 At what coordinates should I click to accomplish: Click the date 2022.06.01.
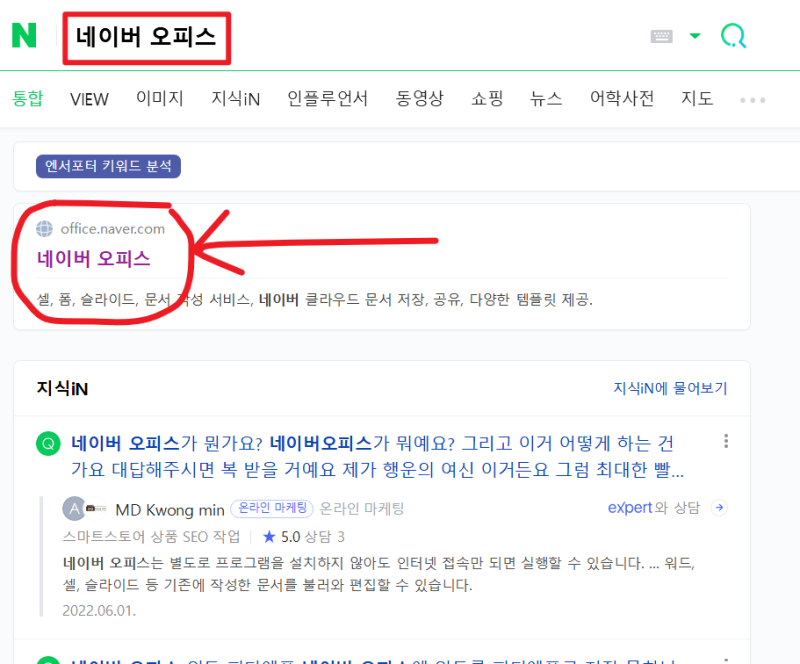click(99, 610)
